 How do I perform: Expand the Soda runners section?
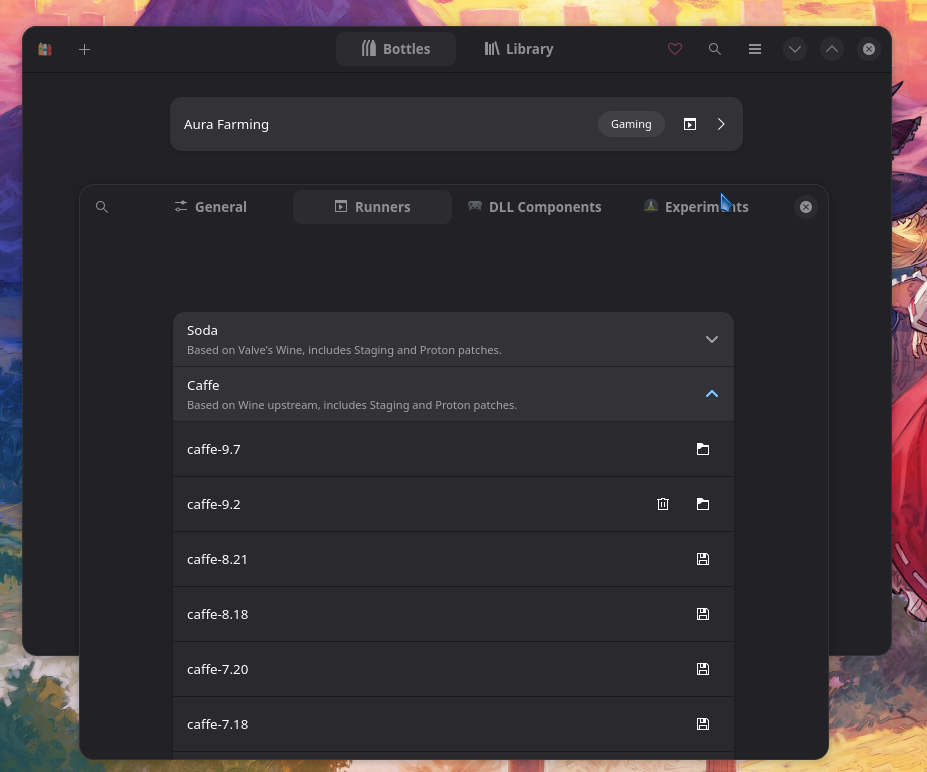pyautogui.click(x=712, y=339)
